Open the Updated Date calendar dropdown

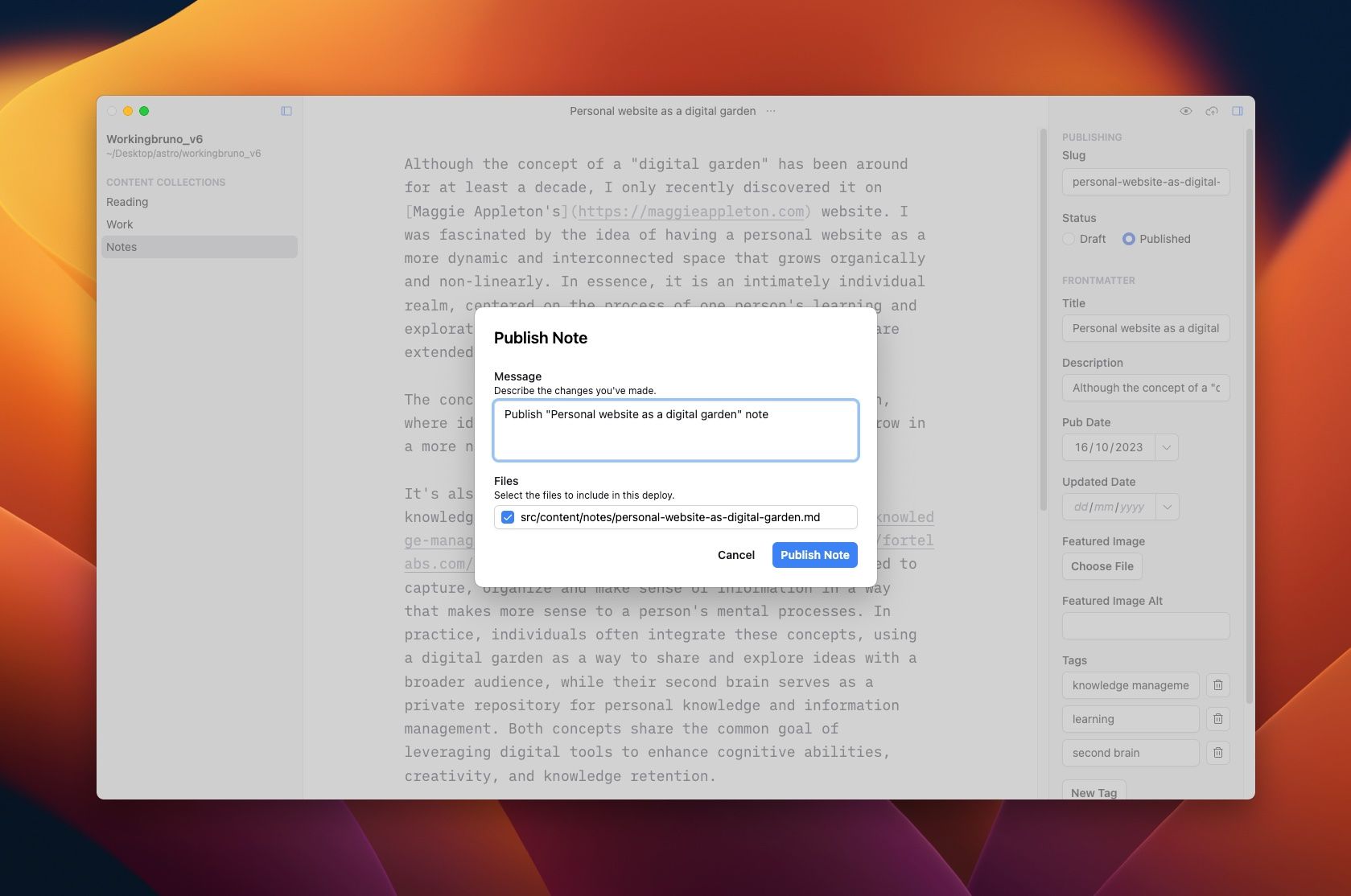1167,507
